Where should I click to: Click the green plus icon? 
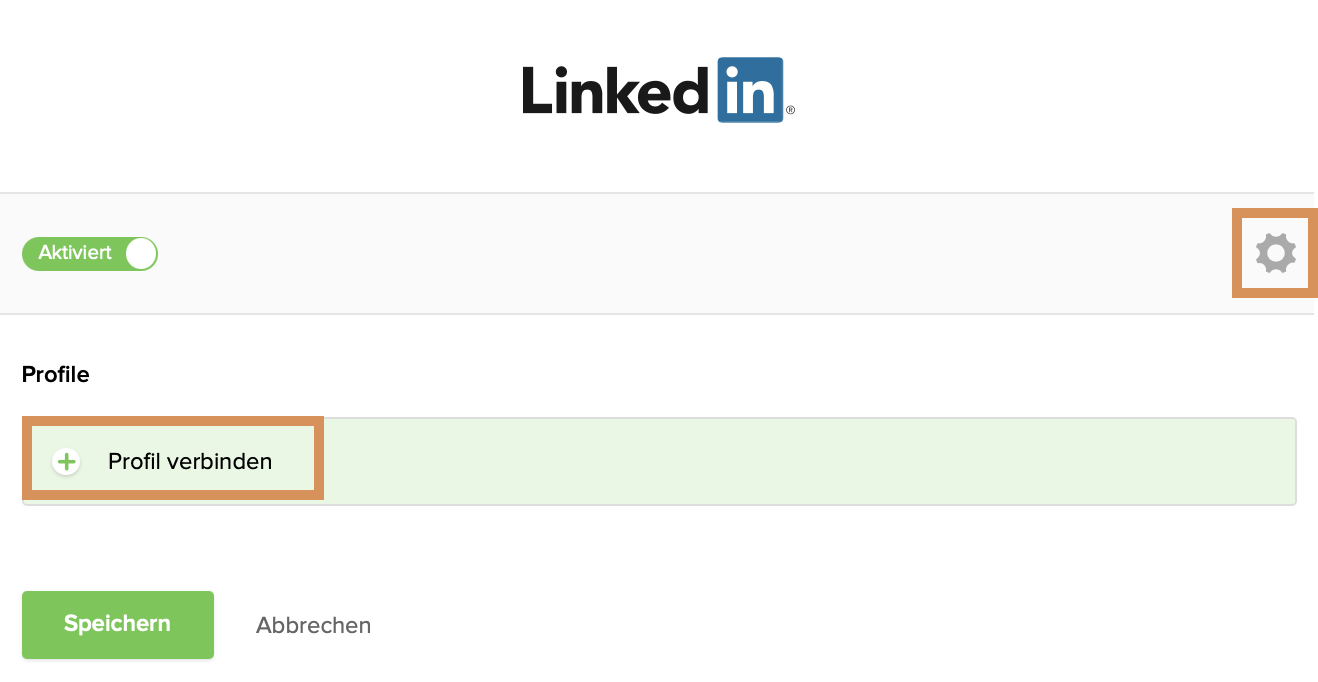pos(66,462)
